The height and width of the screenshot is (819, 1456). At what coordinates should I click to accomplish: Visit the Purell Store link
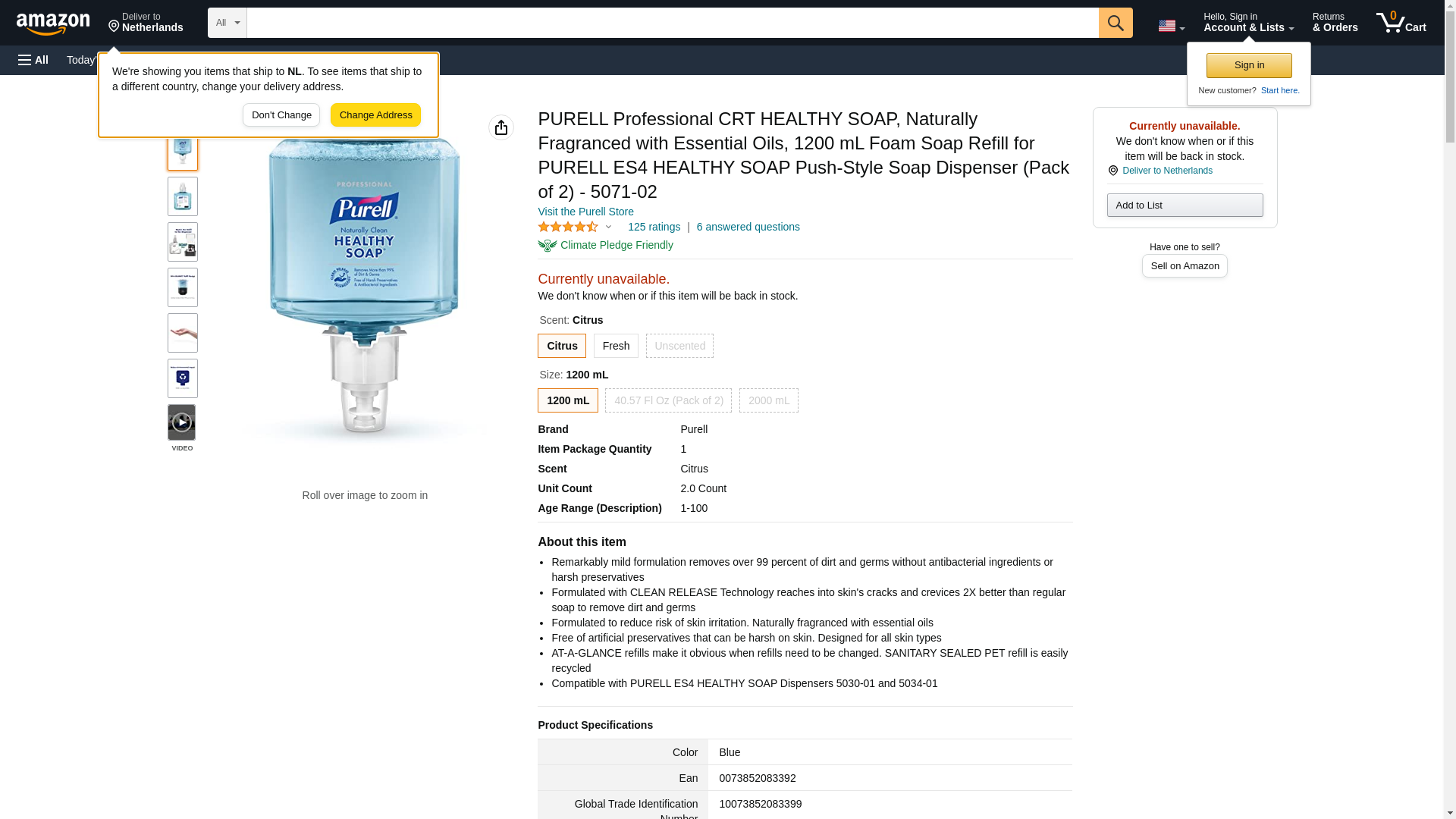point(585,212)
